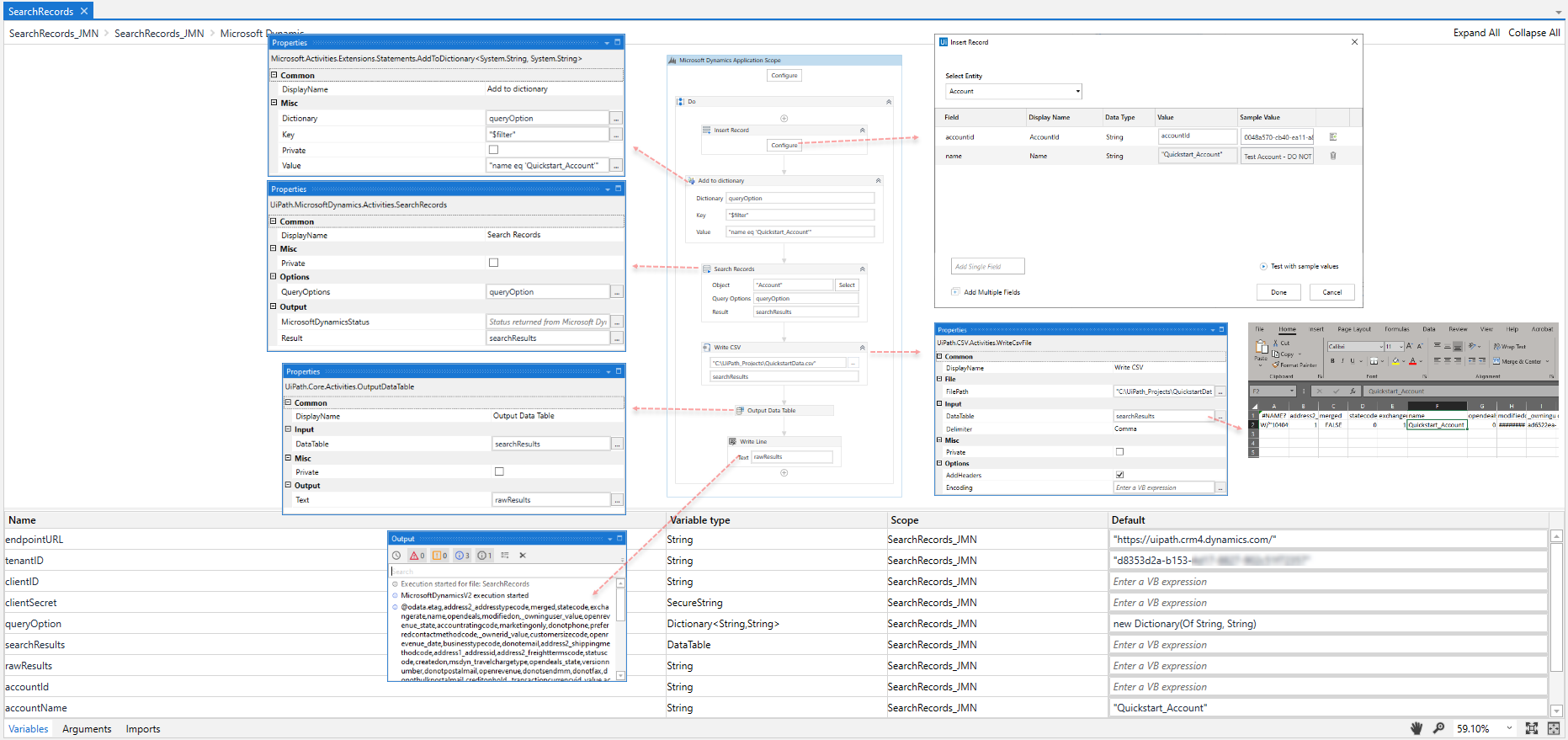Screen dimensions: 1568x740
Task: Collapse Options section in Search Records properties
Action: [x=274, y=276]
